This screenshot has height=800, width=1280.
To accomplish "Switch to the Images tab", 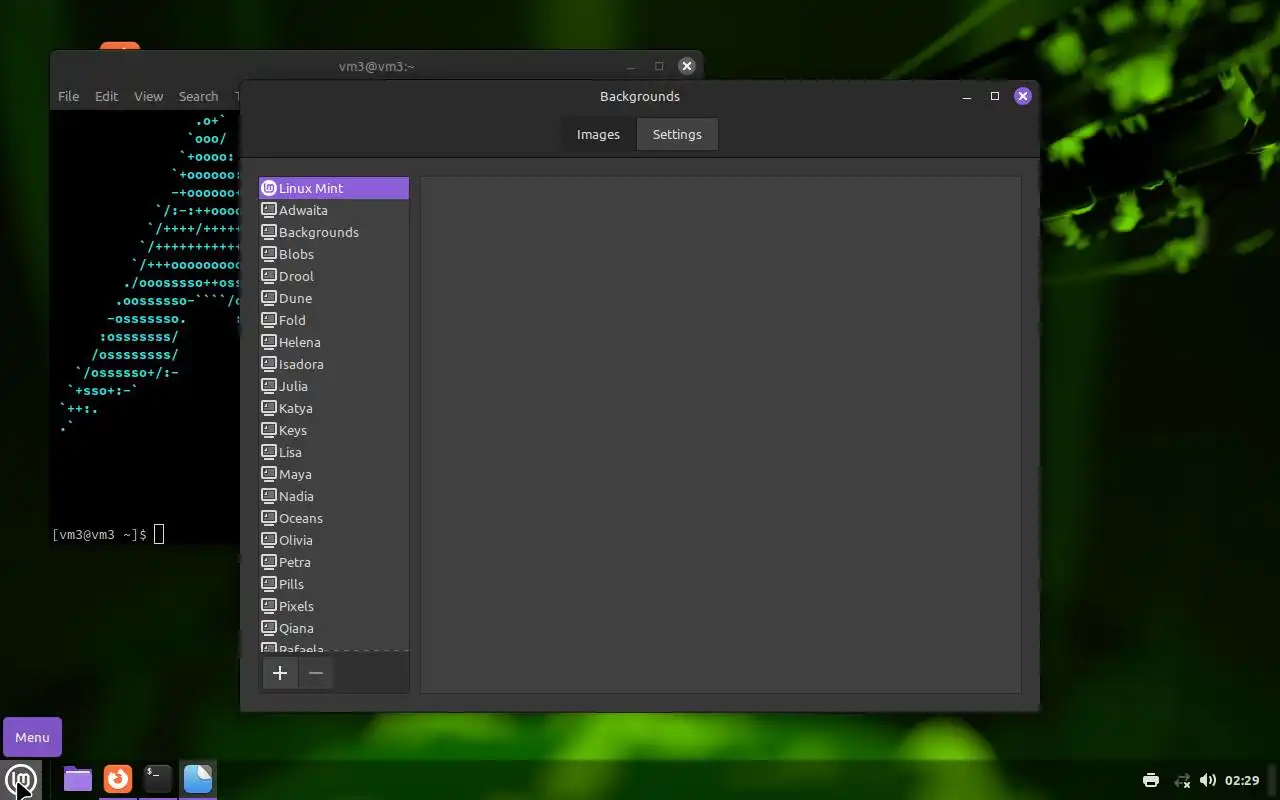I will [x=598, y=134].
